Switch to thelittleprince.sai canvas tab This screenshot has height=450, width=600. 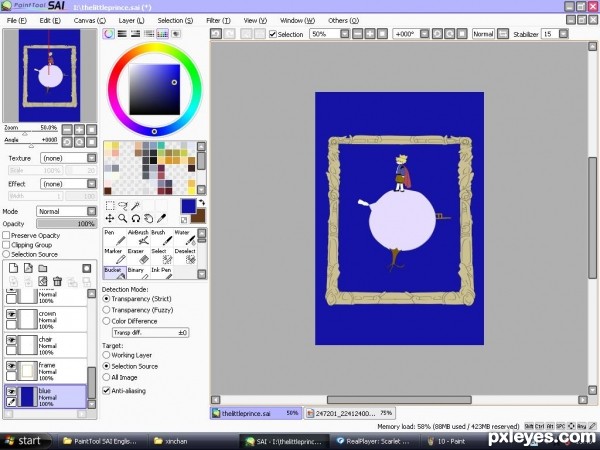point(256,413)
